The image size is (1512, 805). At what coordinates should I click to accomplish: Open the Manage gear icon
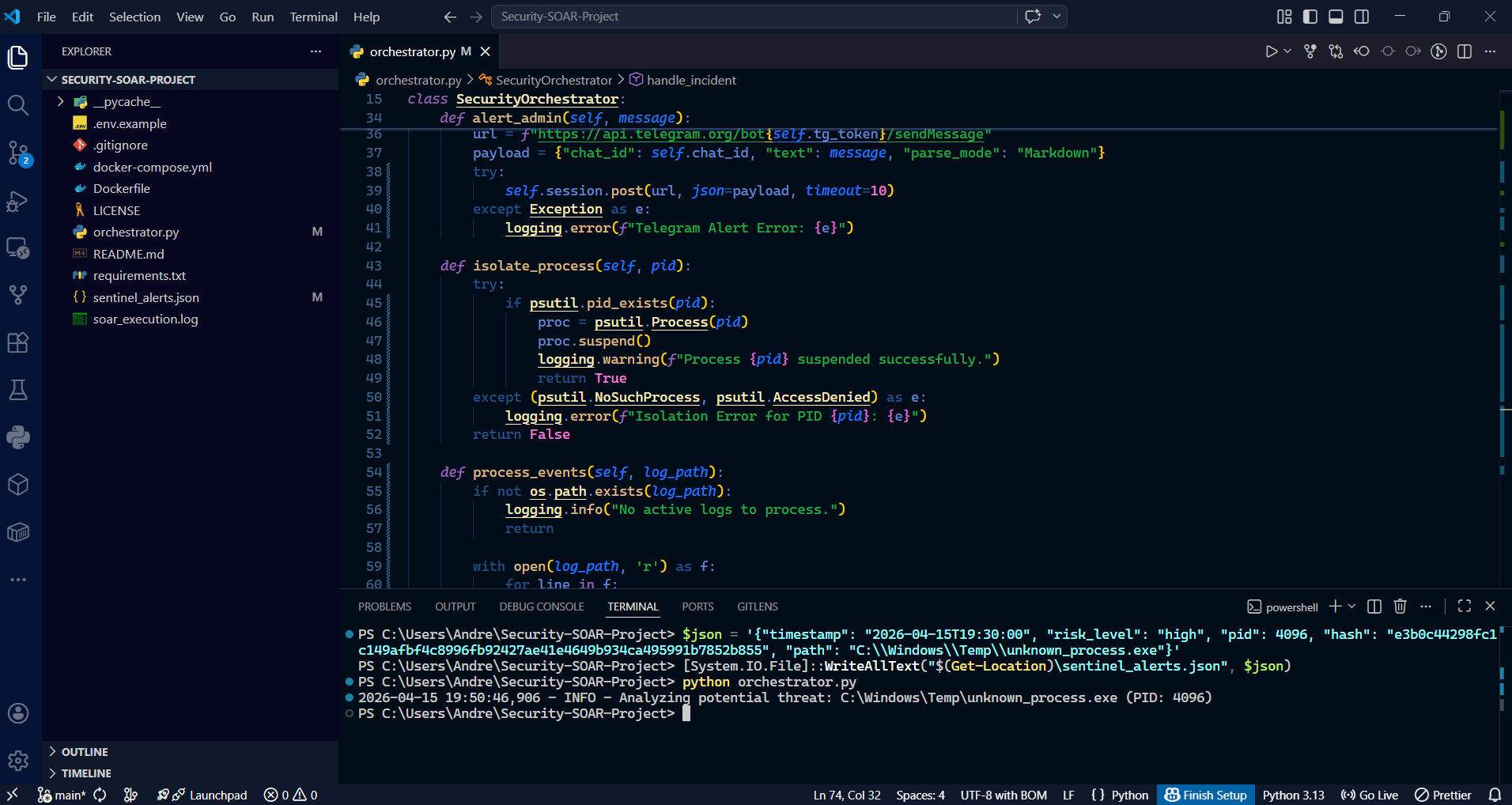pos(18,761)
